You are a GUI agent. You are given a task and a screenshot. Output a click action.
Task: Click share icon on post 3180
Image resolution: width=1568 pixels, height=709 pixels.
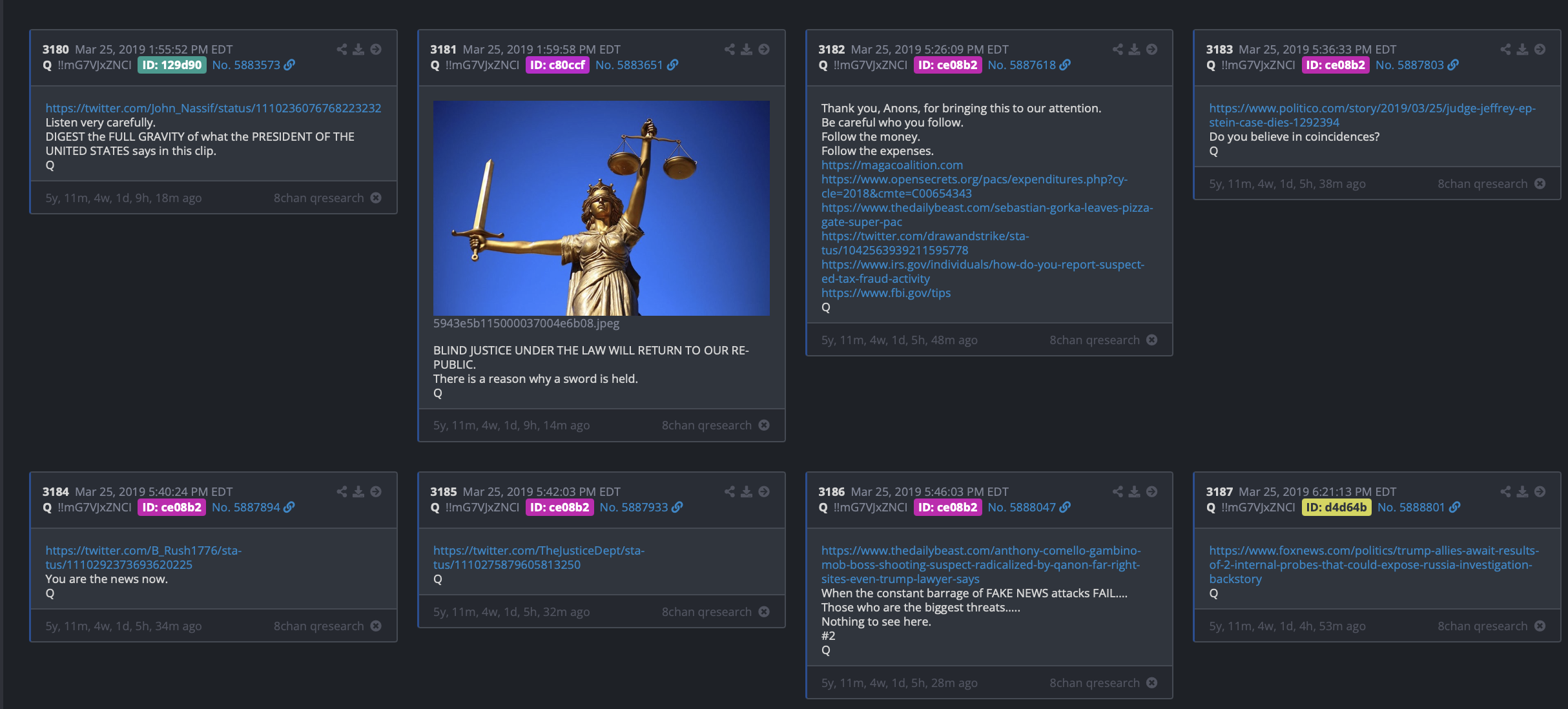click(342, 49)
